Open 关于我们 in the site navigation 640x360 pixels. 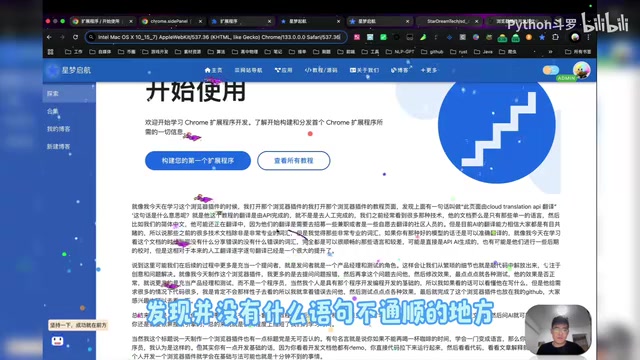(364, 70)
